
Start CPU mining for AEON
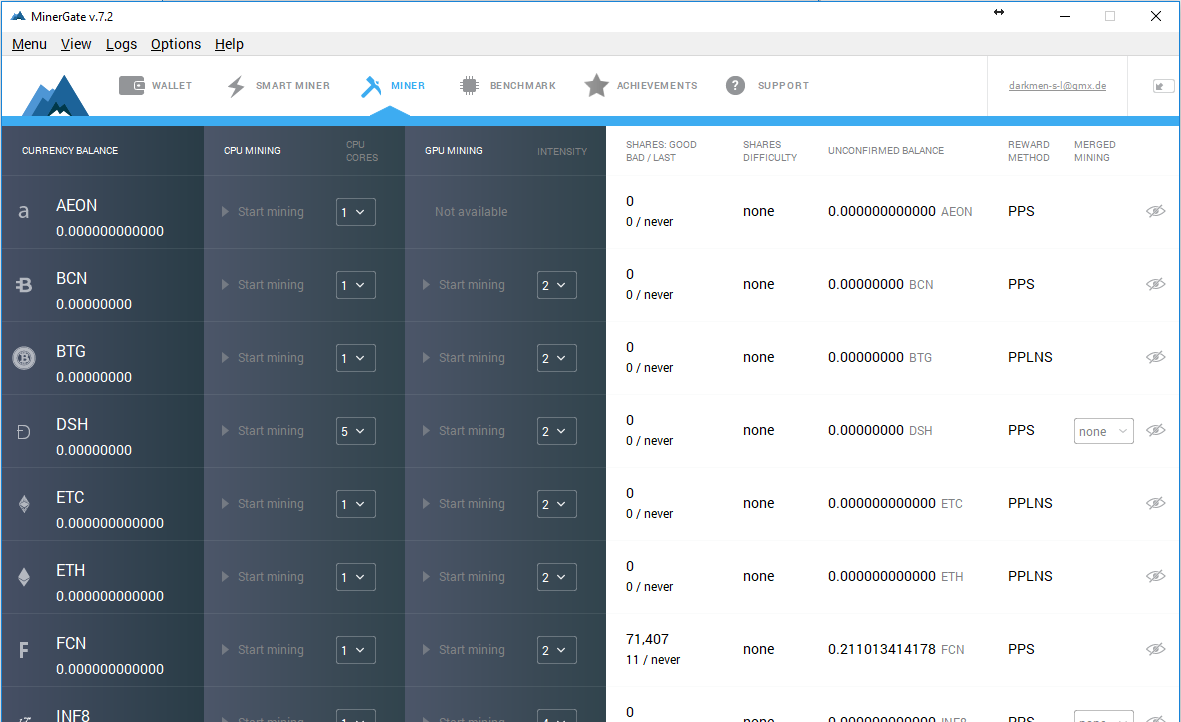[263, 212]
